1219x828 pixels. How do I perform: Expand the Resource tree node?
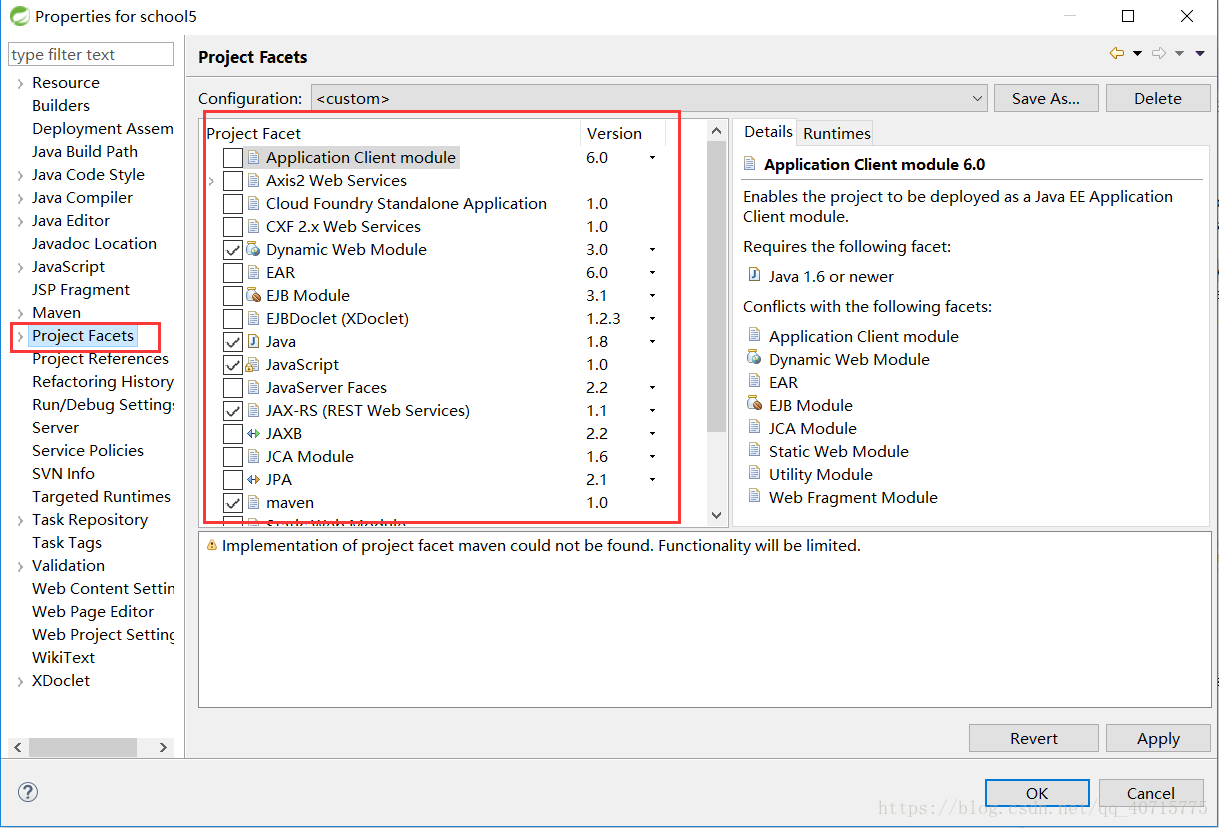pos(20,83)
